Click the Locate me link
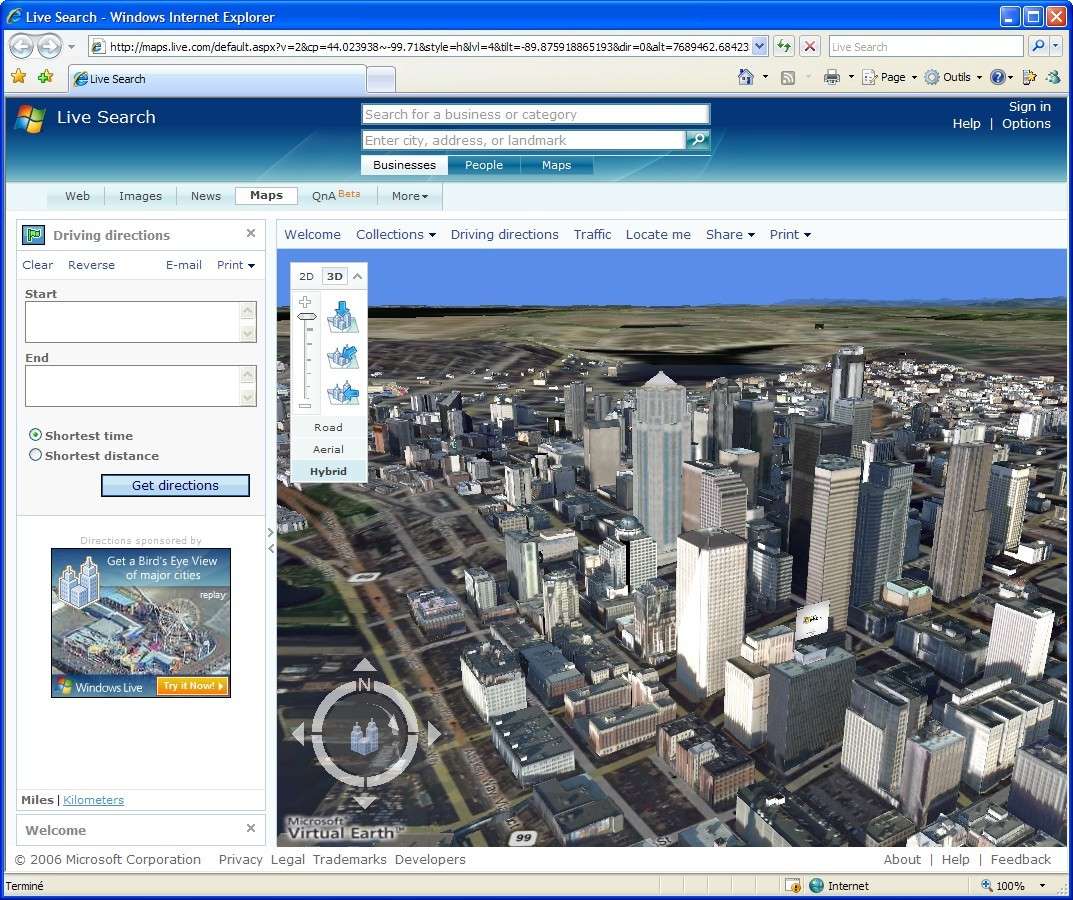The width and height of the screenshot is (1073, 900). 658,235
